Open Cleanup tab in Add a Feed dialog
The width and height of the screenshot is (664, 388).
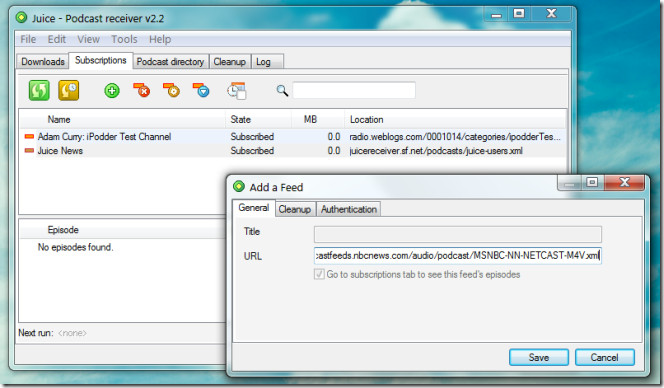pos(295,209)
